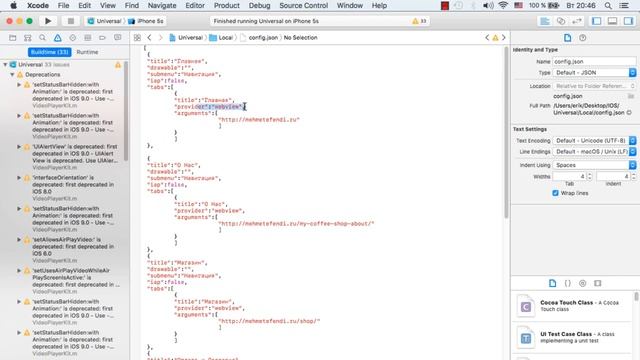Reveal the full path in Finder arrow
This screenshot has height=360, width=640.
[629, 113]
